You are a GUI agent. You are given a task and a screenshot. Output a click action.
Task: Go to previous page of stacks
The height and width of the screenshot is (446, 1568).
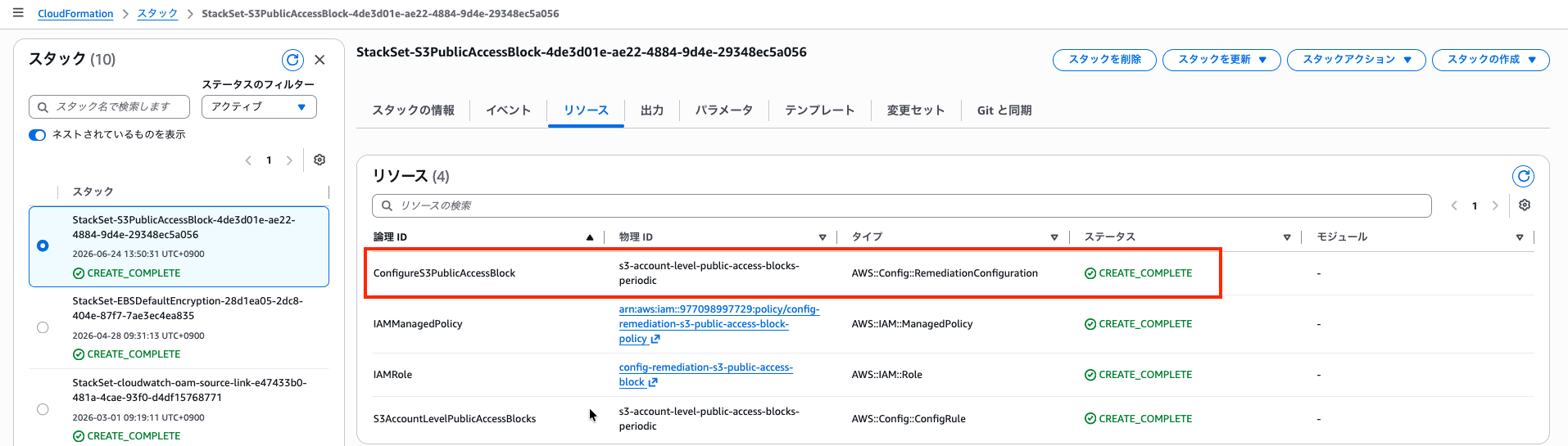click(x=248, y=160)
